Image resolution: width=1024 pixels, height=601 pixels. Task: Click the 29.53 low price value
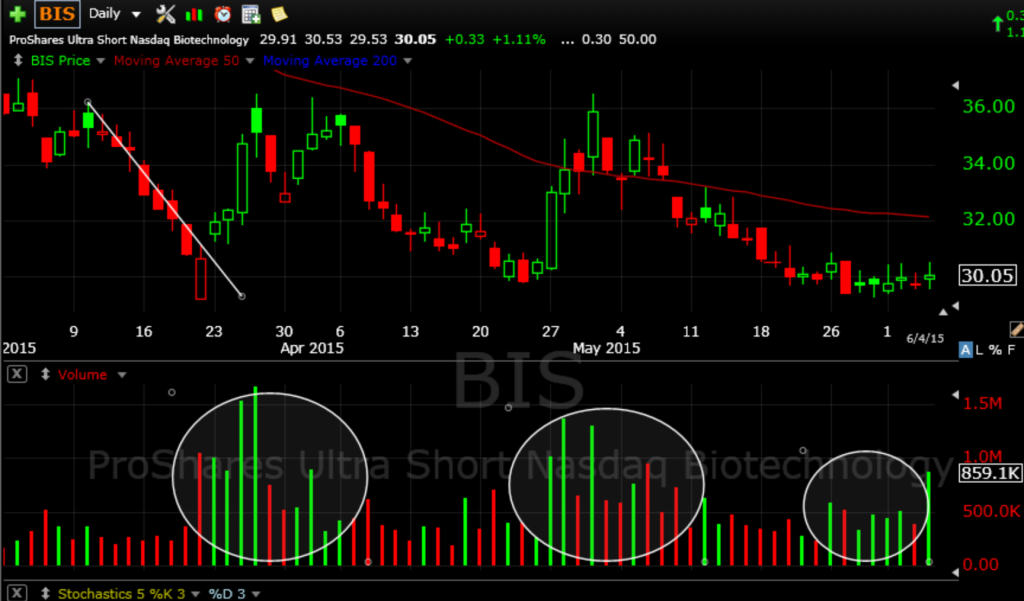pos(368,39)
